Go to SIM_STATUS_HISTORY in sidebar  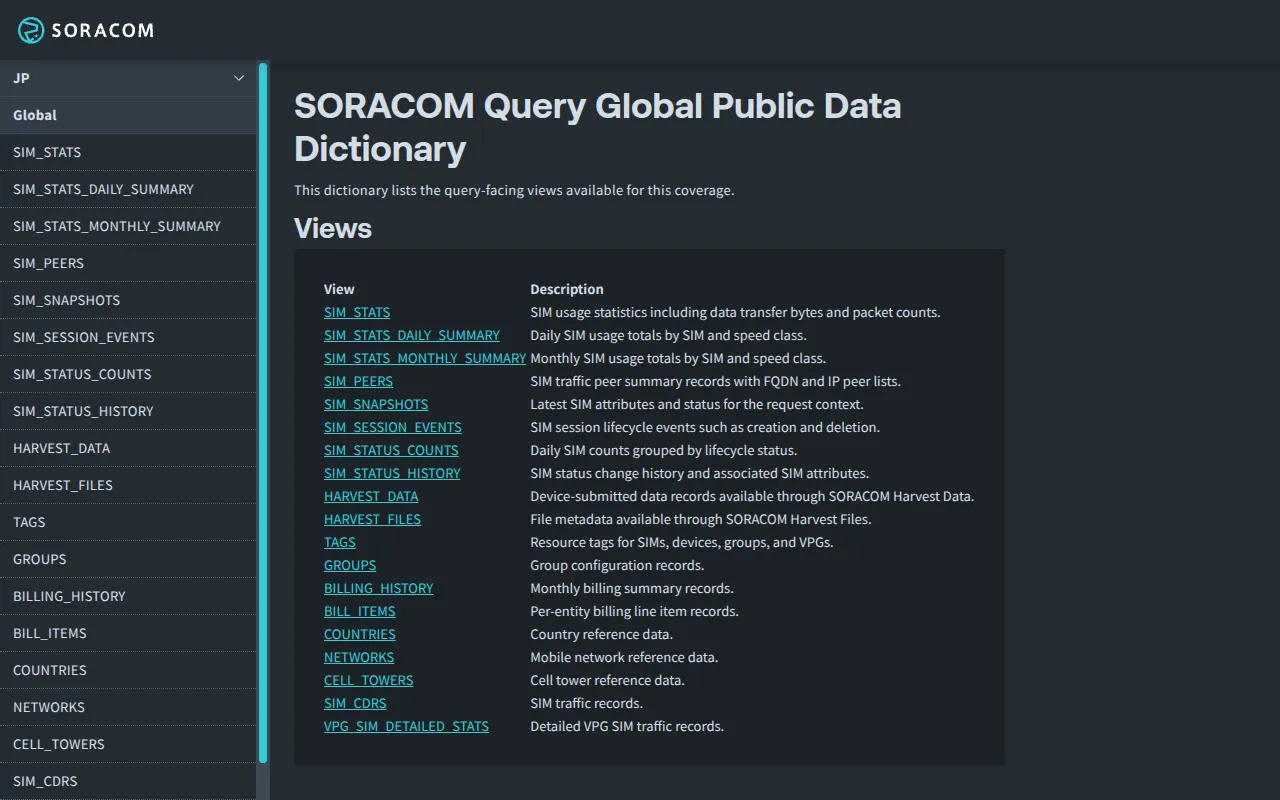pyautogui.click(x=128, y=411)
